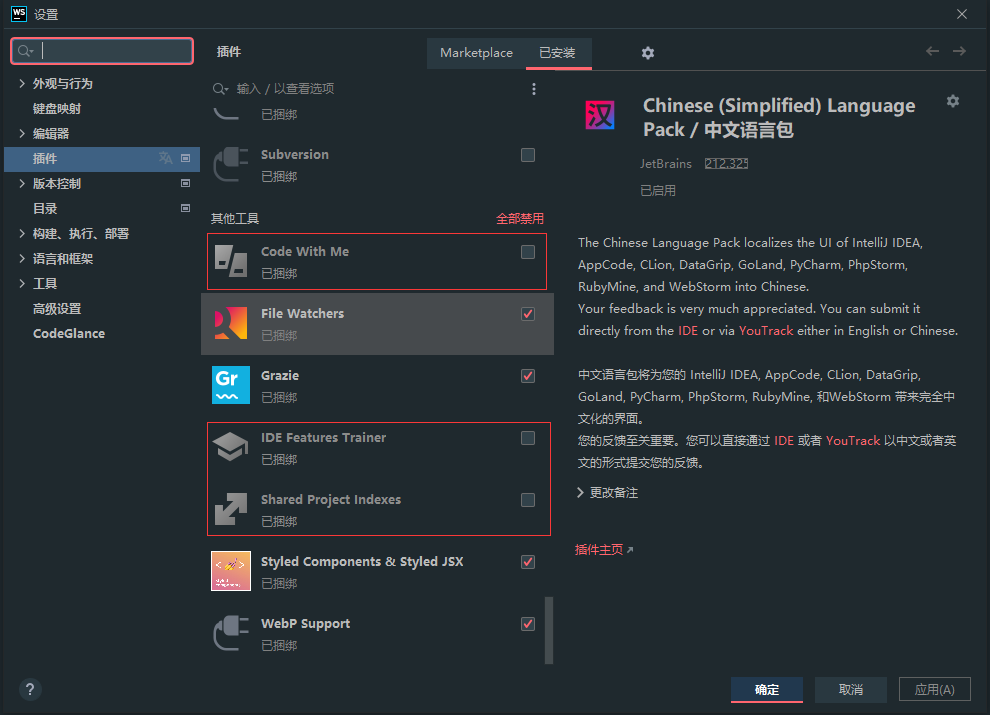Screen dimensions: 990x715
Task: Click the Styled Components & Styled JSX icon
Action: 230,571
